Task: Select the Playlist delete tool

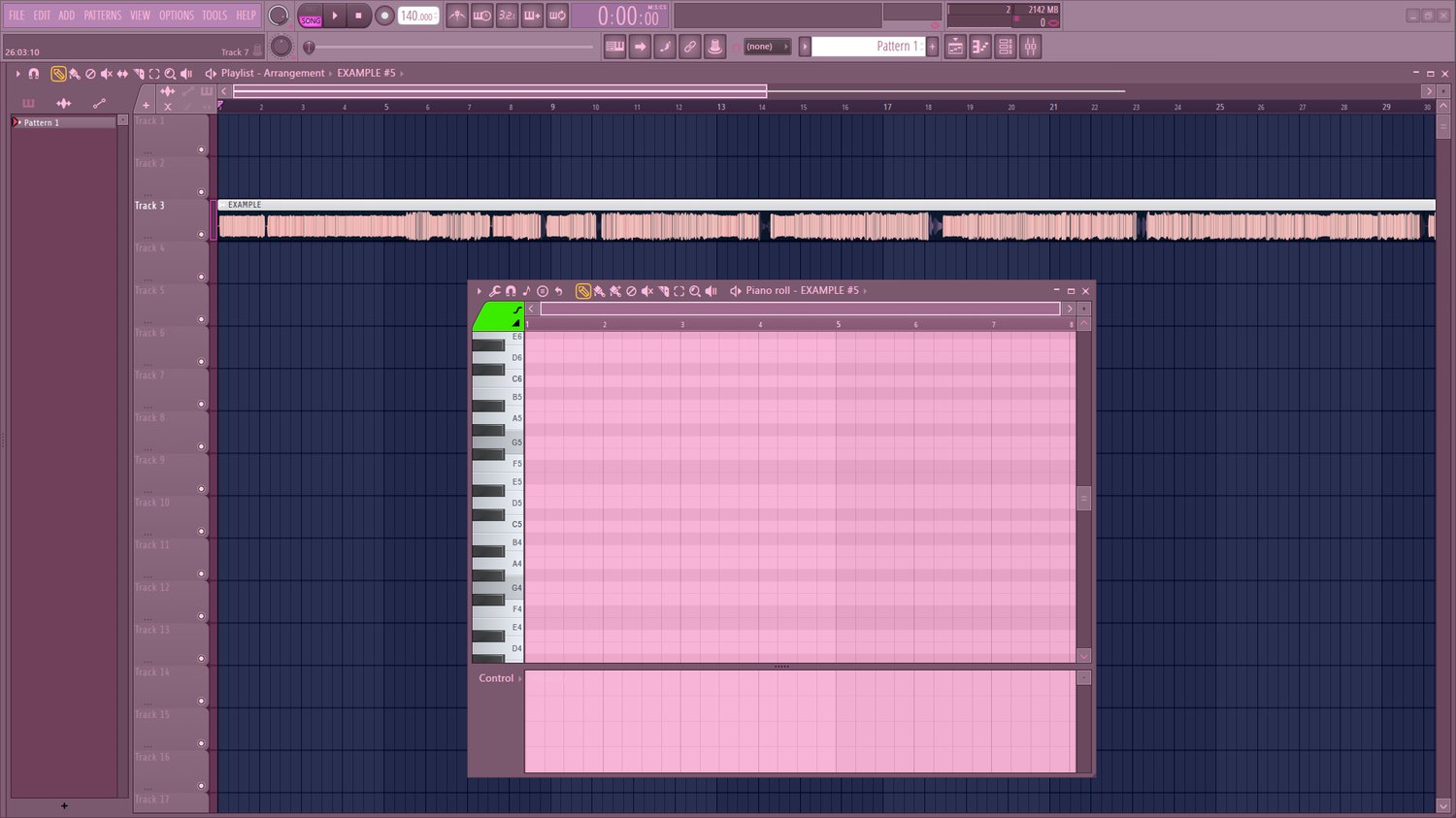Action: coord(90,74)
